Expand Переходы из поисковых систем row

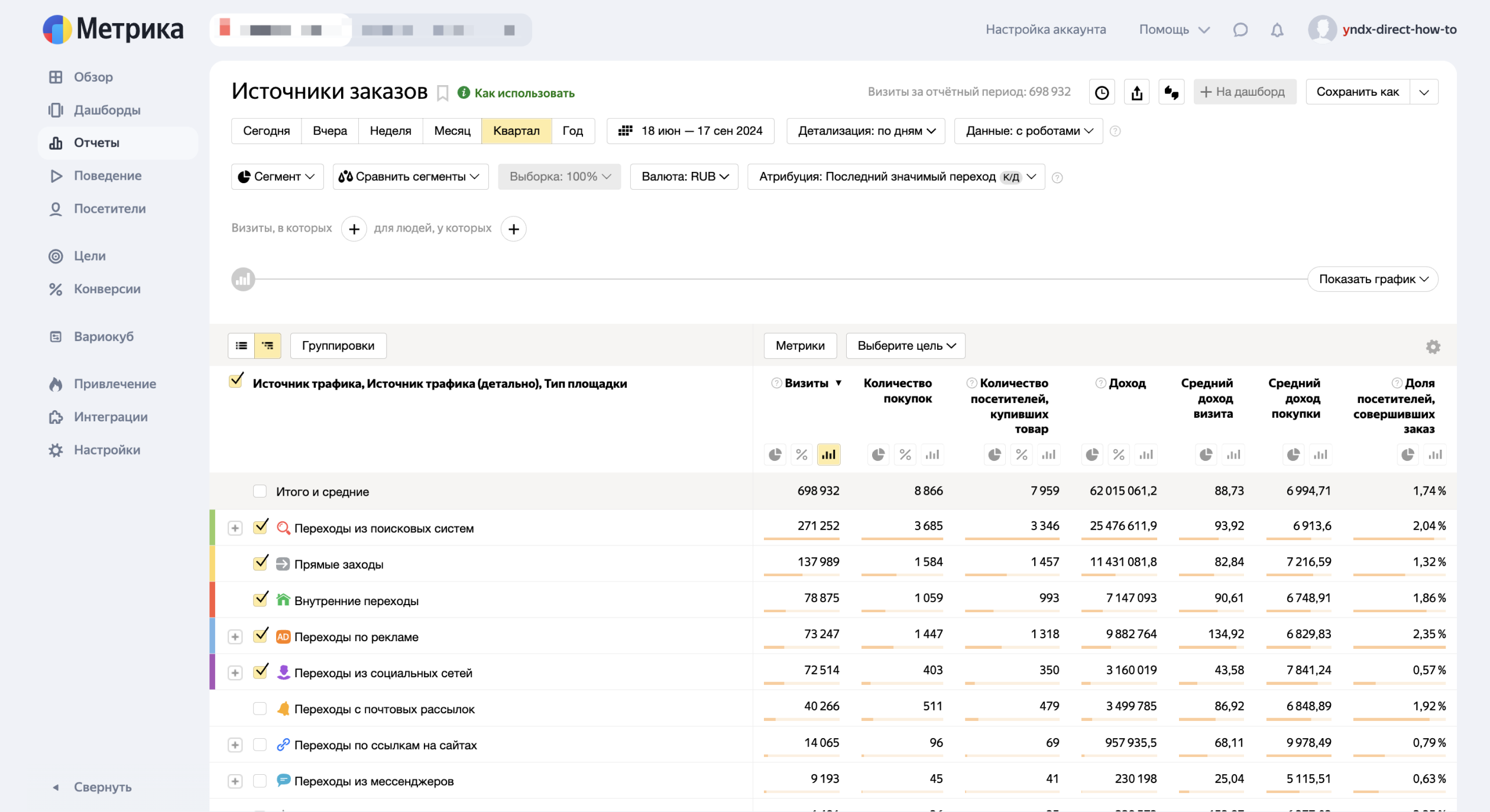(235, 528)
